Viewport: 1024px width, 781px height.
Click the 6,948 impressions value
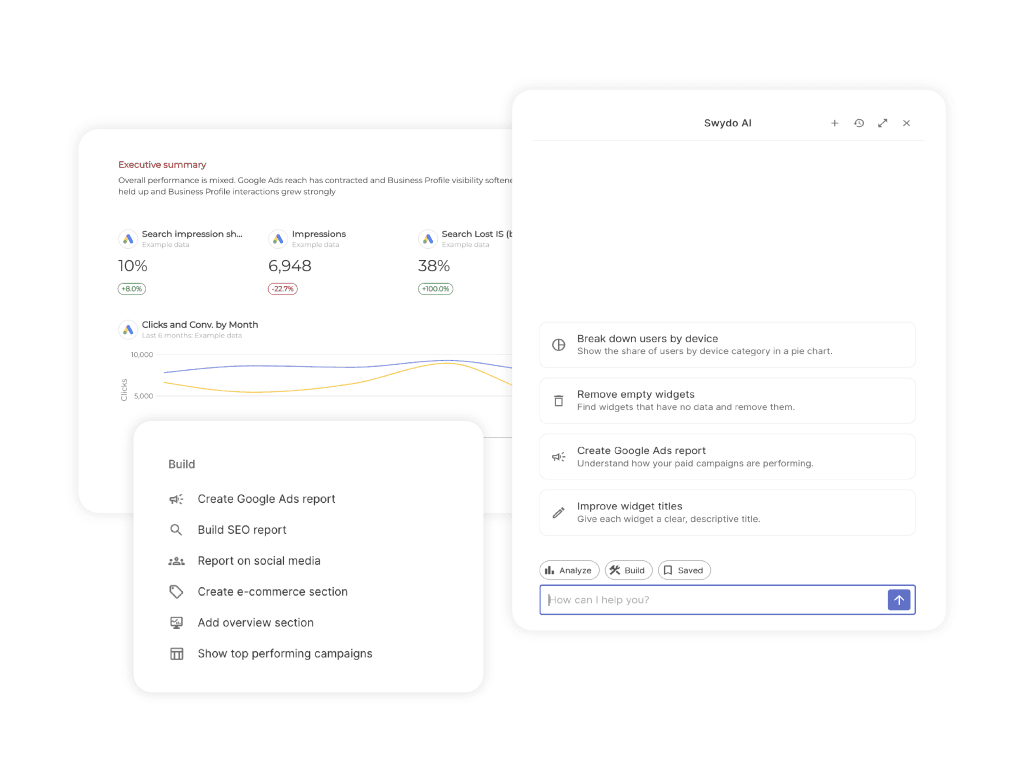coord(290,266)
